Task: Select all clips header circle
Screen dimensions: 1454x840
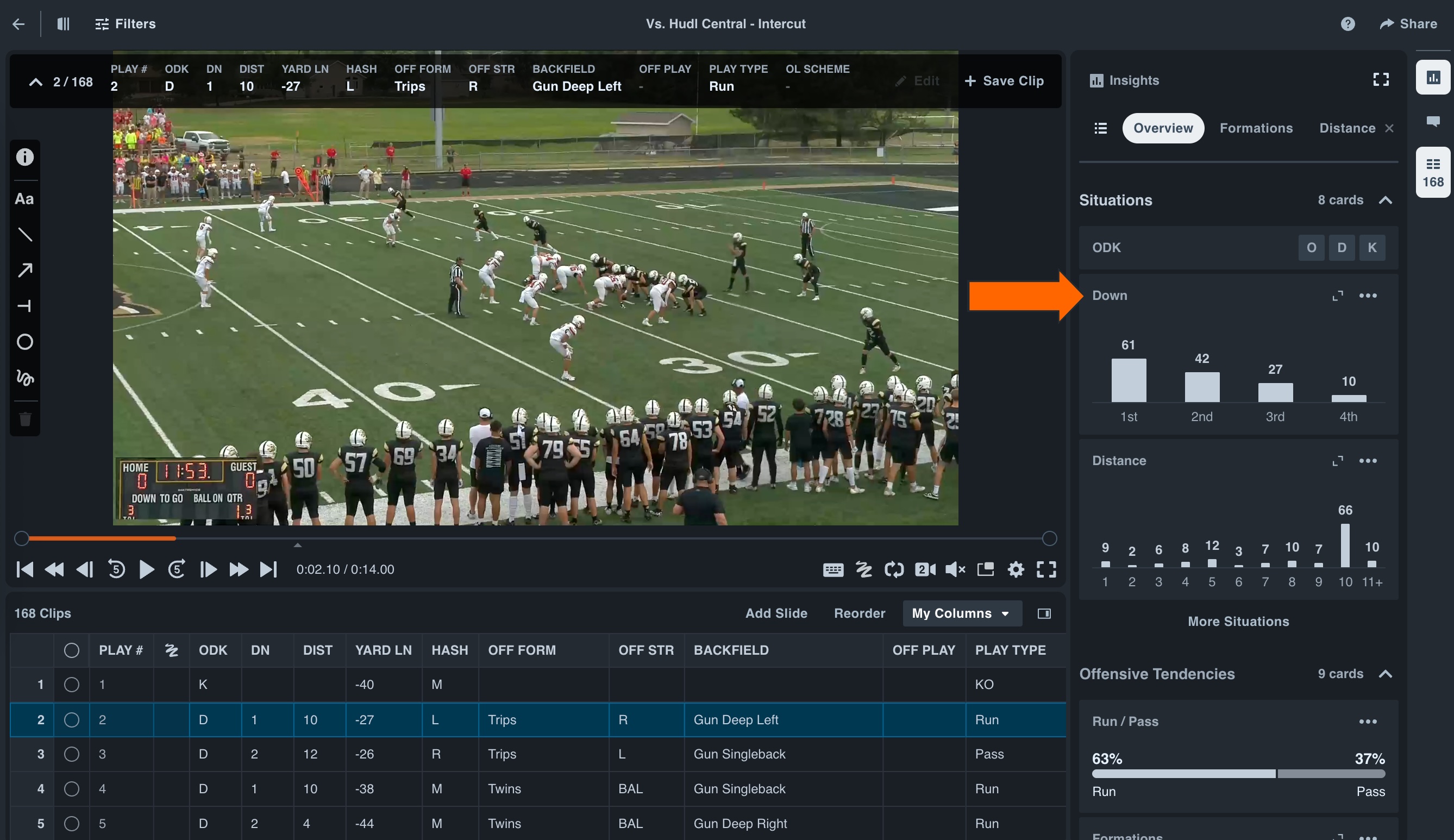Action: (72, 650)
